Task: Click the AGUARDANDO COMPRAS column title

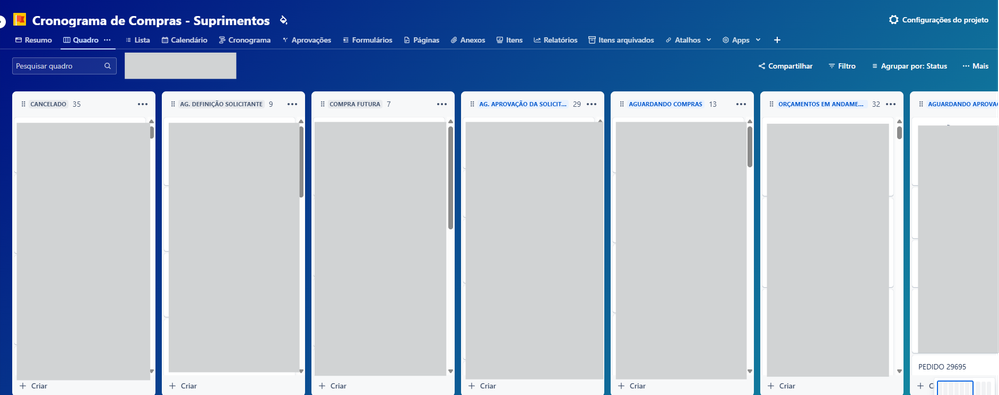Action: 666,104
